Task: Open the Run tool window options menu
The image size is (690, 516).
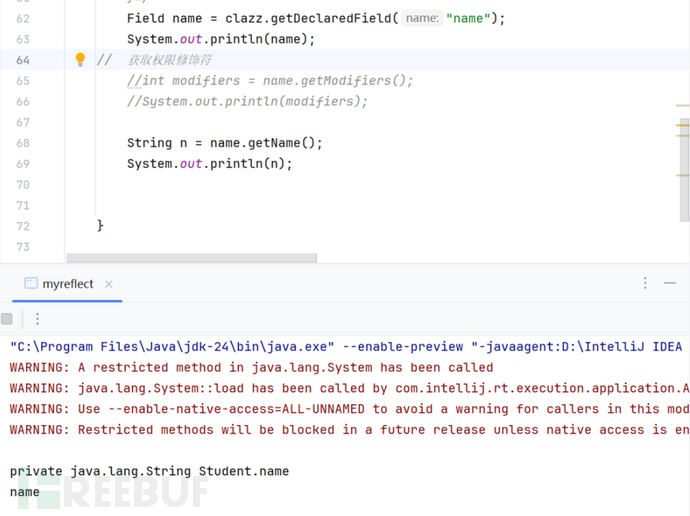Action: [x=645, y=284]
